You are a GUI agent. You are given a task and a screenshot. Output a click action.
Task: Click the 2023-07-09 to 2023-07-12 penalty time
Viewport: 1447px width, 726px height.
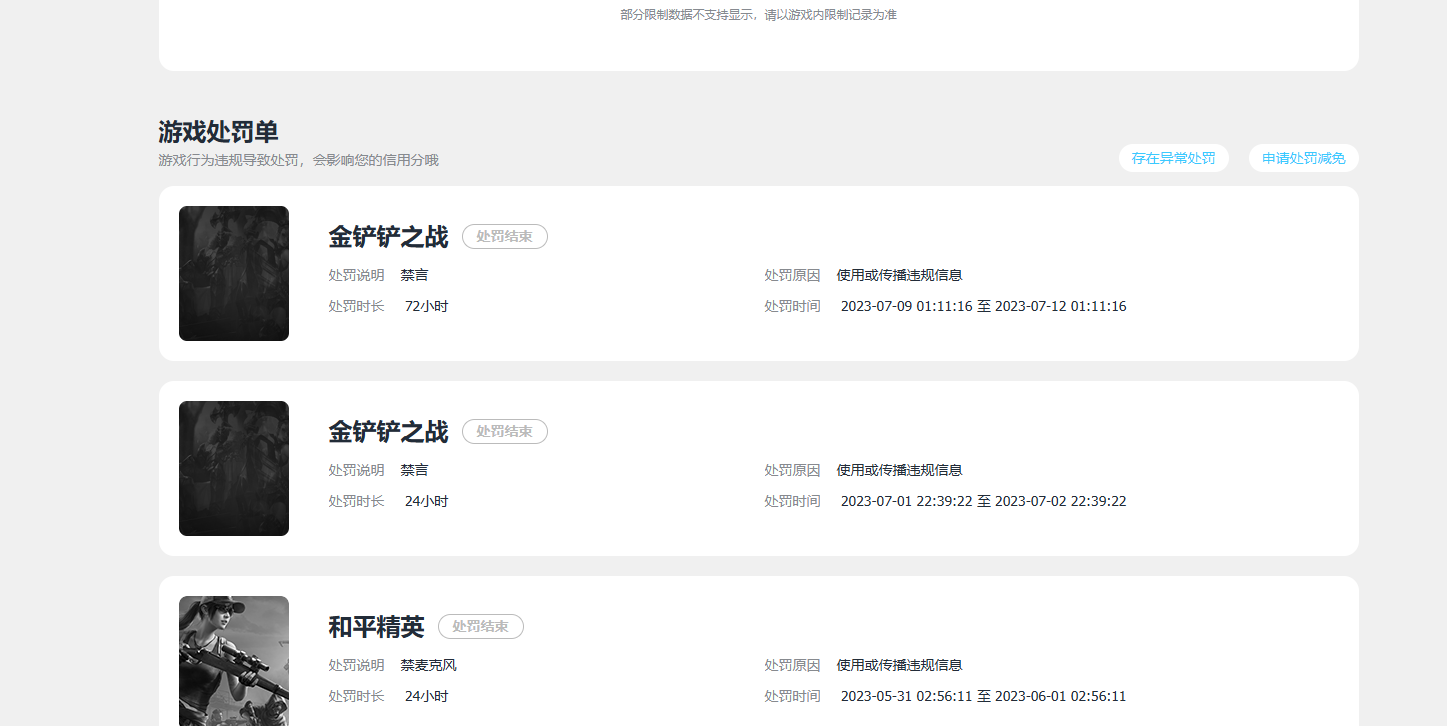coord(983,306)
